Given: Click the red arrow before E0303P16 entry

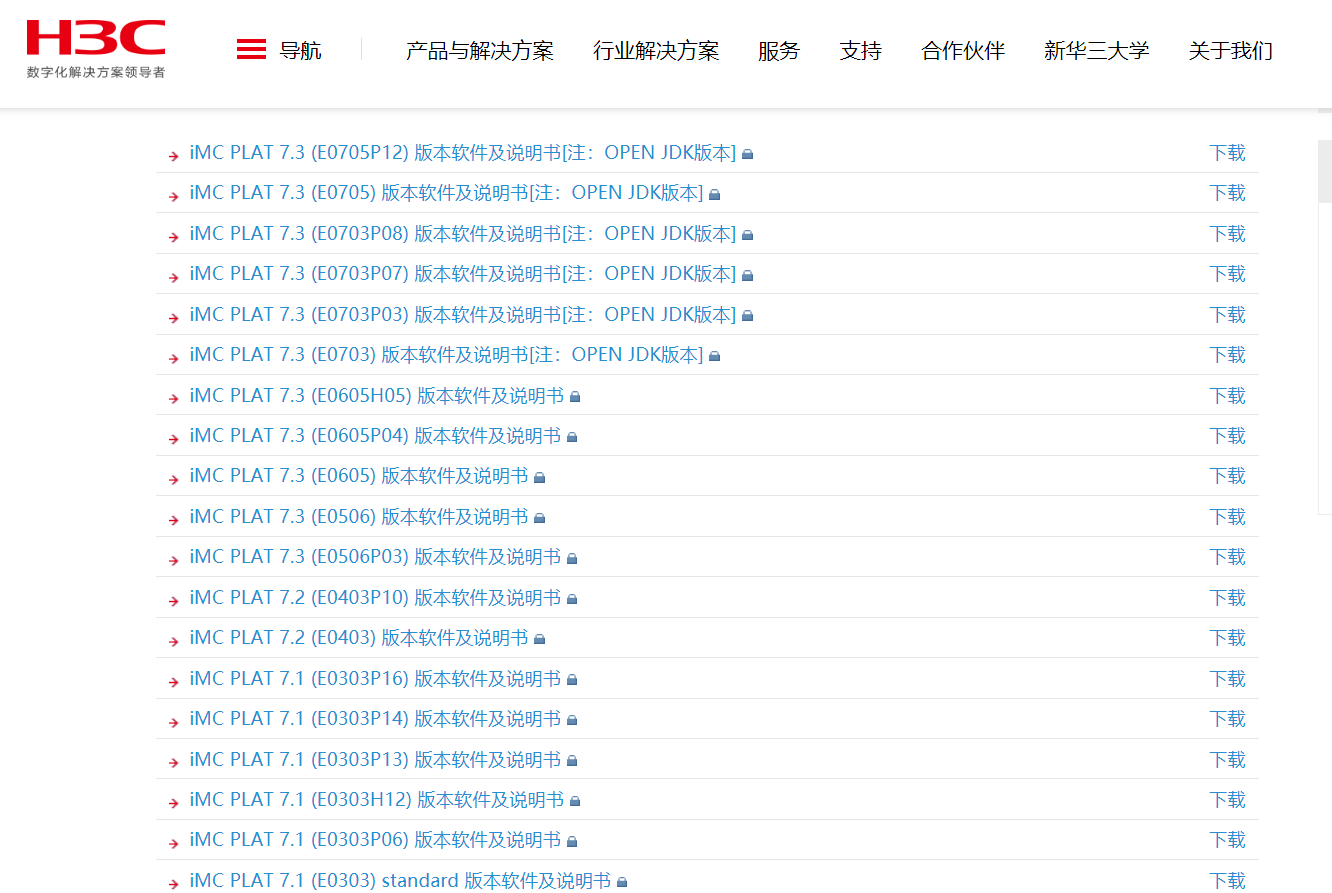Looking at the screenshot, I should coord(174,681).
